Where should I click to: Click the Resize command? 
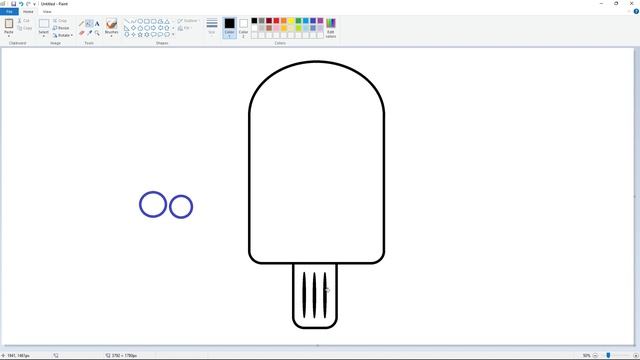coord(61,28)
